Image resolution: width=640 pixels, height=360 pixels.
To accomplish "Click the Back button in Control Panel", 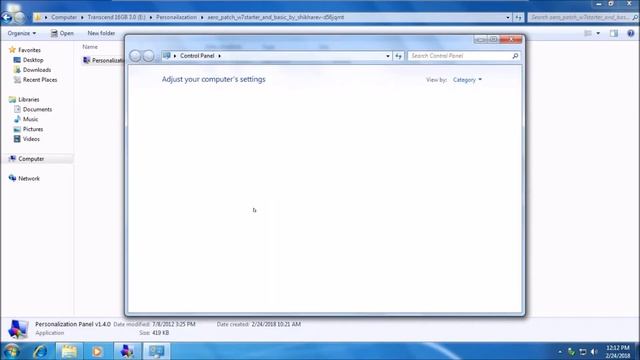I will [x=135, y=56].
